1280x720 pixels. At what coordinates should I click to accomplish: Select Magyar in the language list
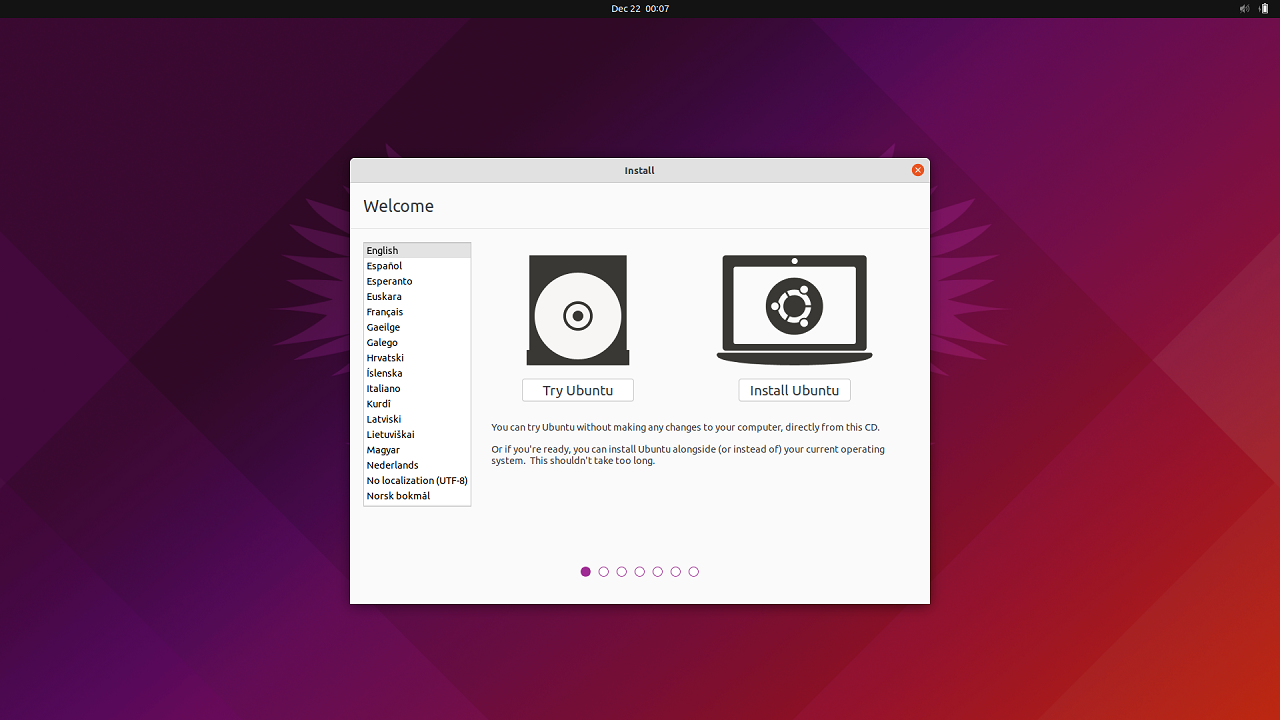click(417, 450)
